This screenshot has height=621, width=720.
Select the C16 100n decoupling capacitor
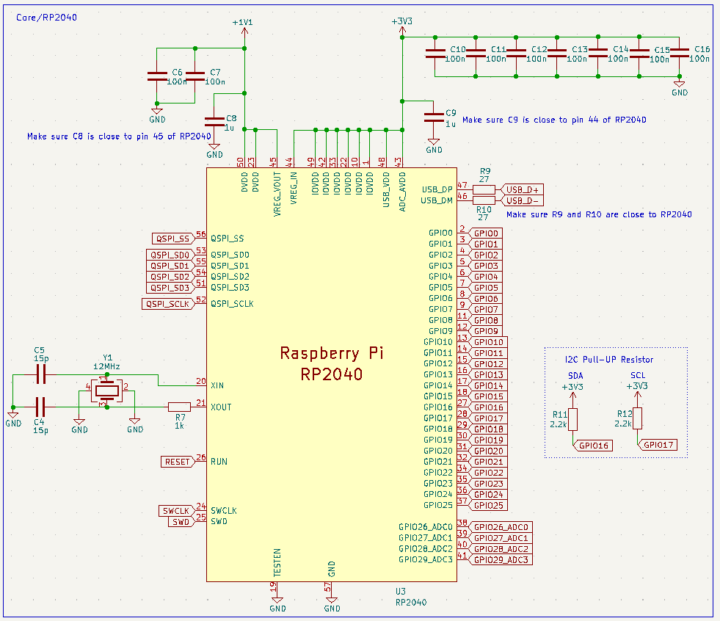pos(679,54)
